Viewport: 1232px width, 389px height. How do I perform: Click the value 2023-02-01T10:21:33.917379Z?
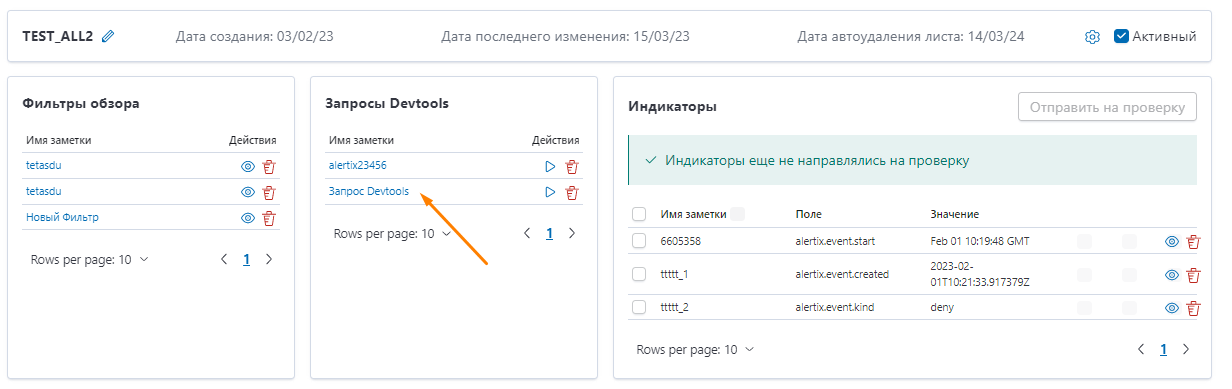click(980, 274)
